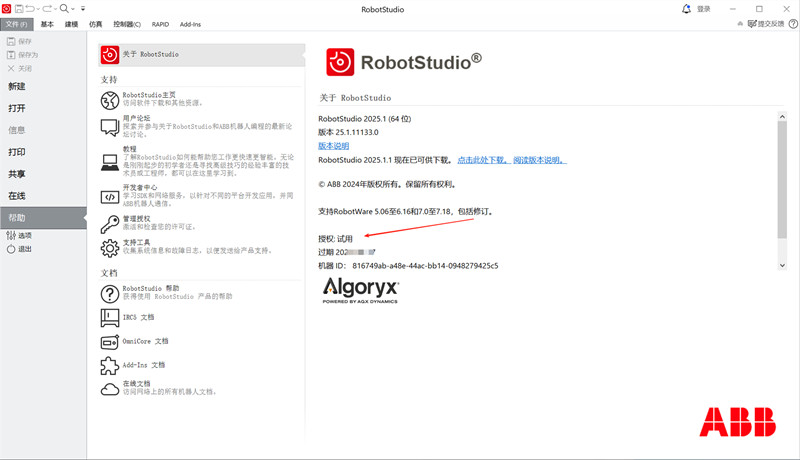Viewport: 800px width, 460px height.
Task: Click the machine ID value 816749ab-a48e-44ac-bb14-0948279425c5
Action: [x=425, y=266]
